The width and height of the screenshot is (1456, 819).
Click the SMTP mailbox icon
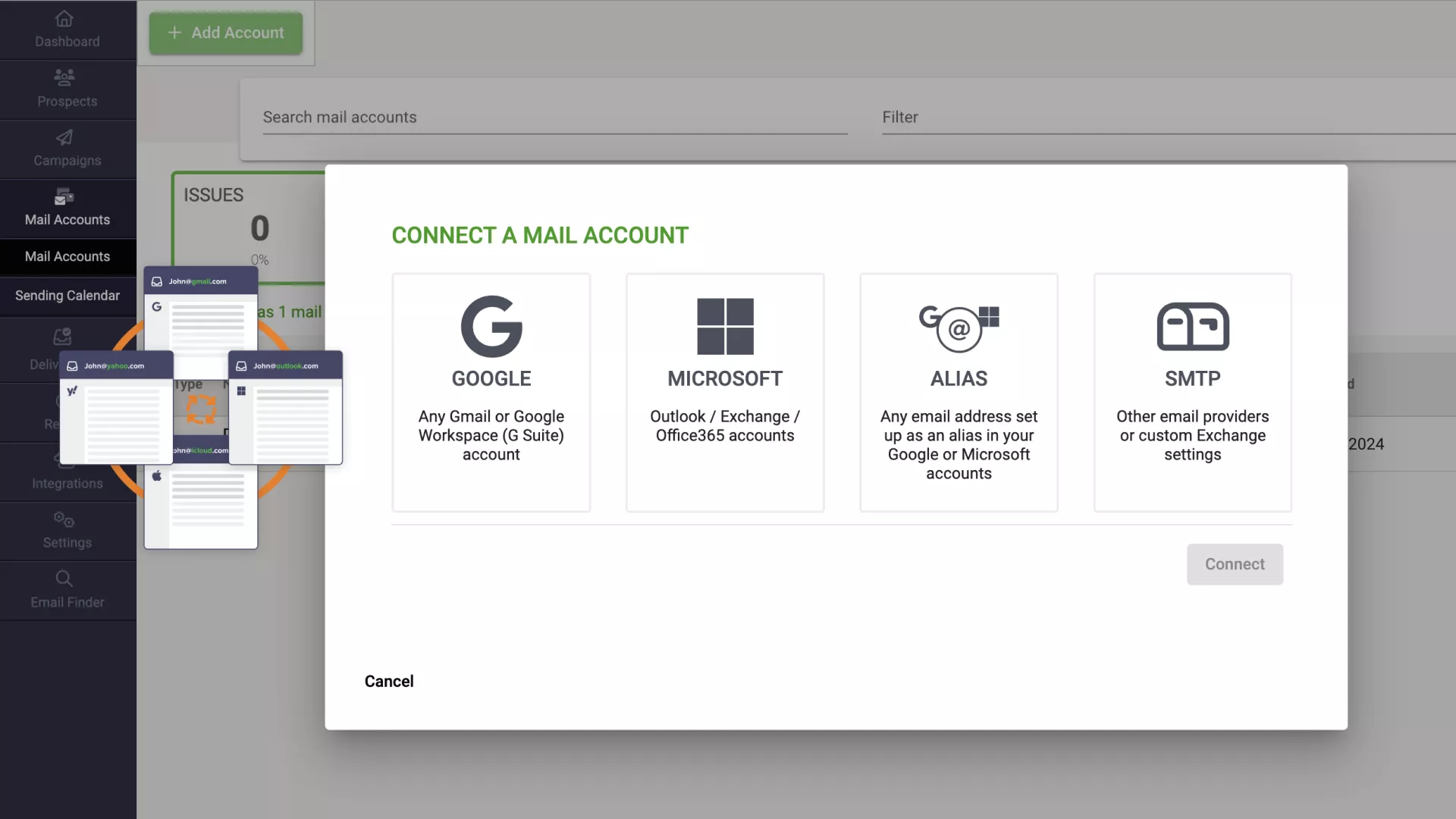1192,326
